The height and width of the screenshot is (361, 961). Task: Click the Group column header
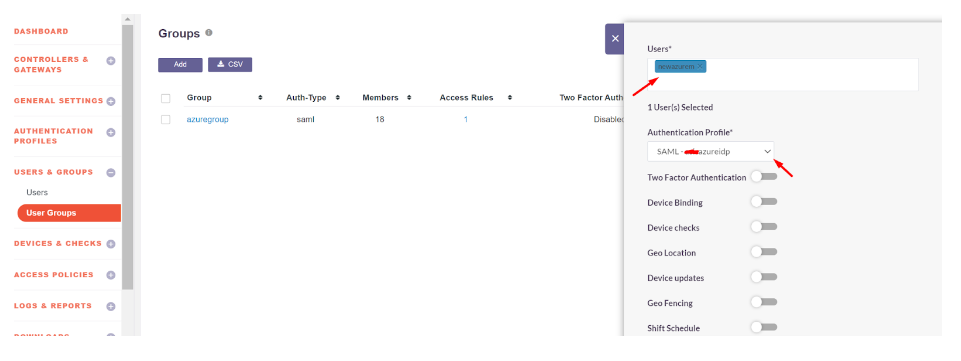click(x=199, y=98)
